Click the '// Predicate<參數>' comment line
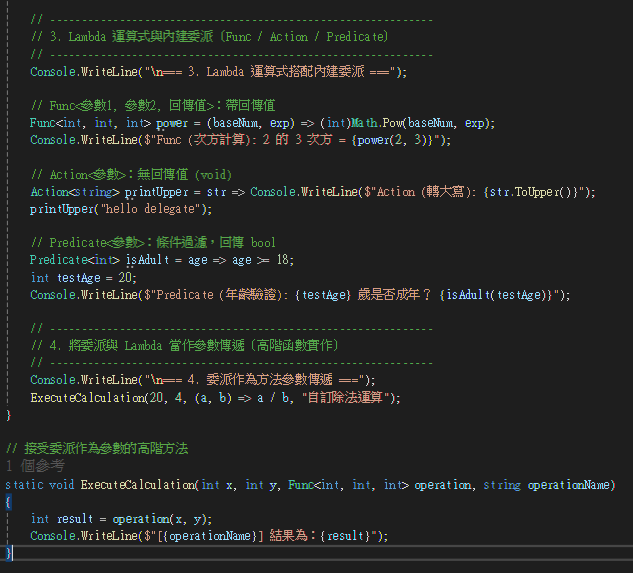This screenshot has width=633, height=573. pyautogui.click(x=153, y=243)
